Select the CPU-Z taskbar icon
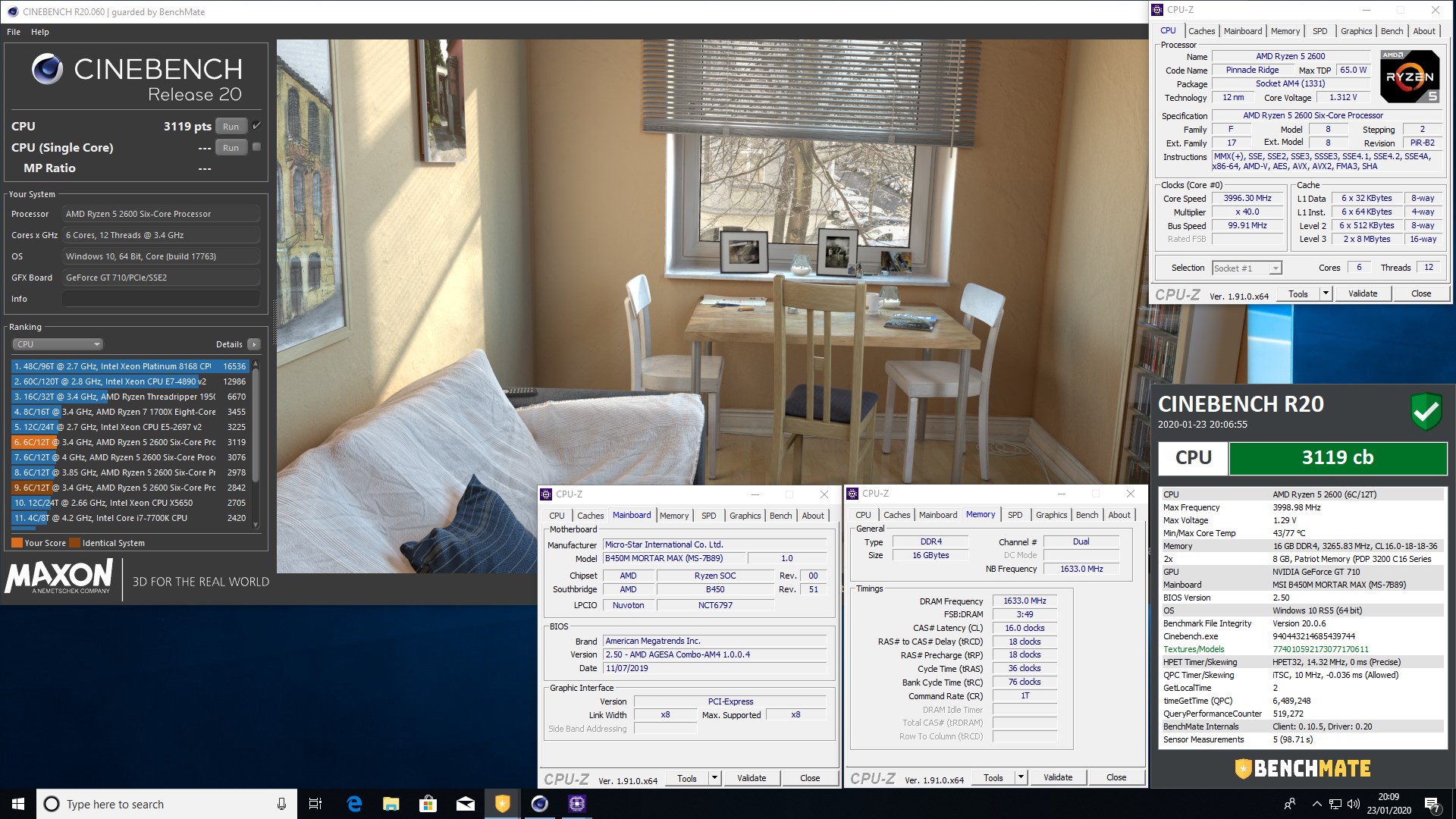 pos(576,804)
